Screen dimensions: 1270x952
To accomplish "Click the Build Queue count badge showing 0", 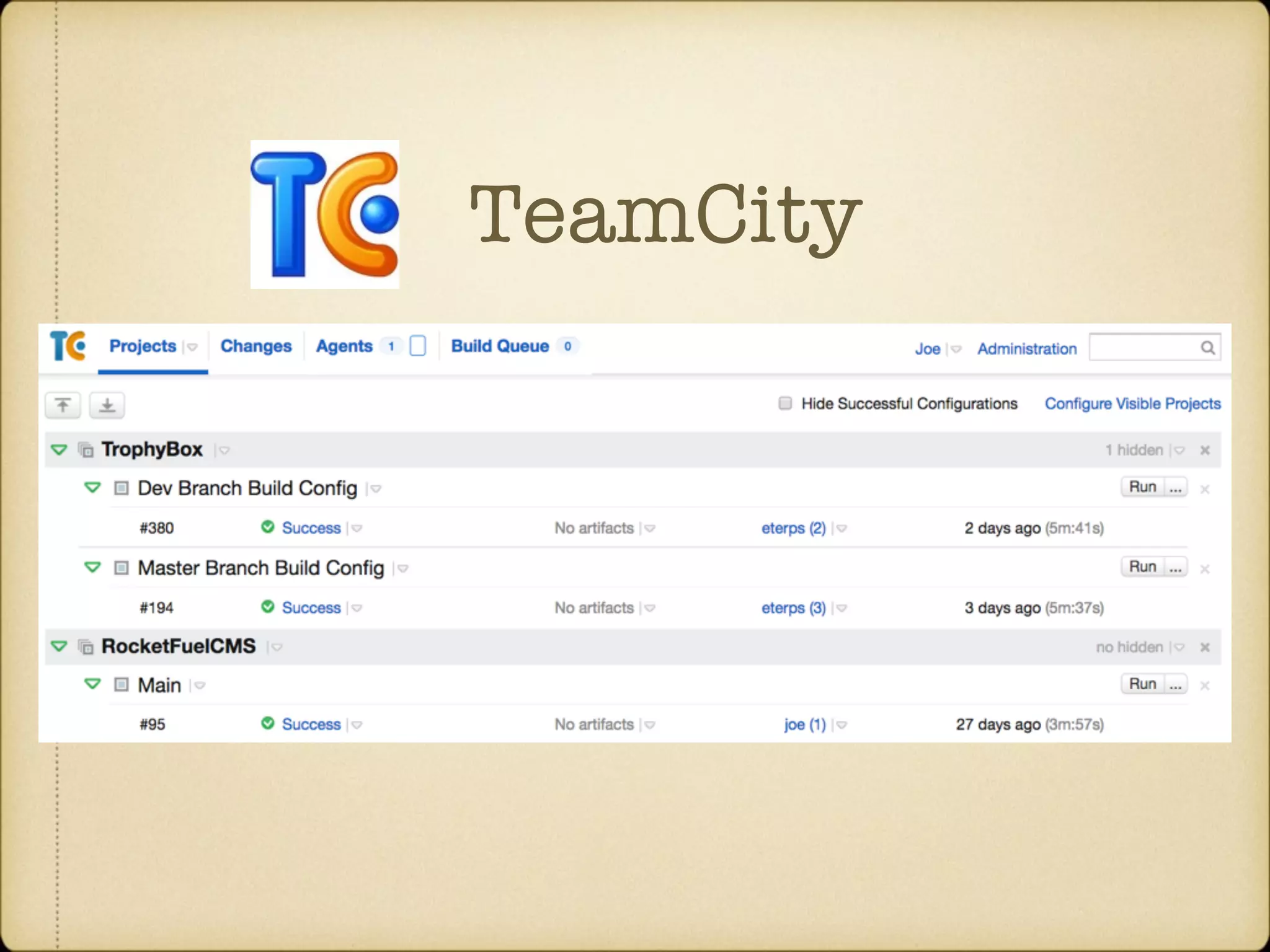I will 567,346.
